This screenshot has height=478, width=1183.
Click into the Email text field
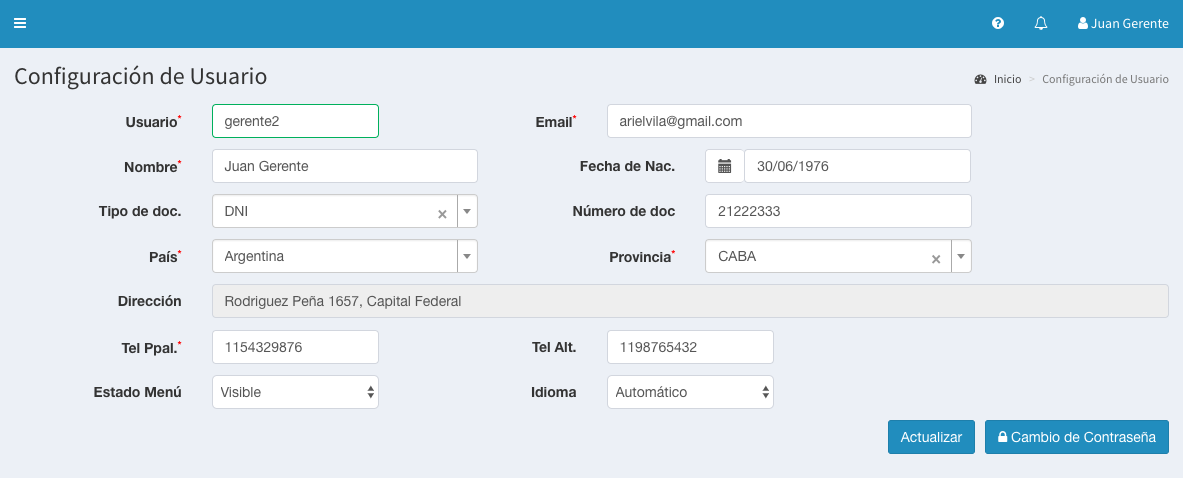[x=788, y=121]
